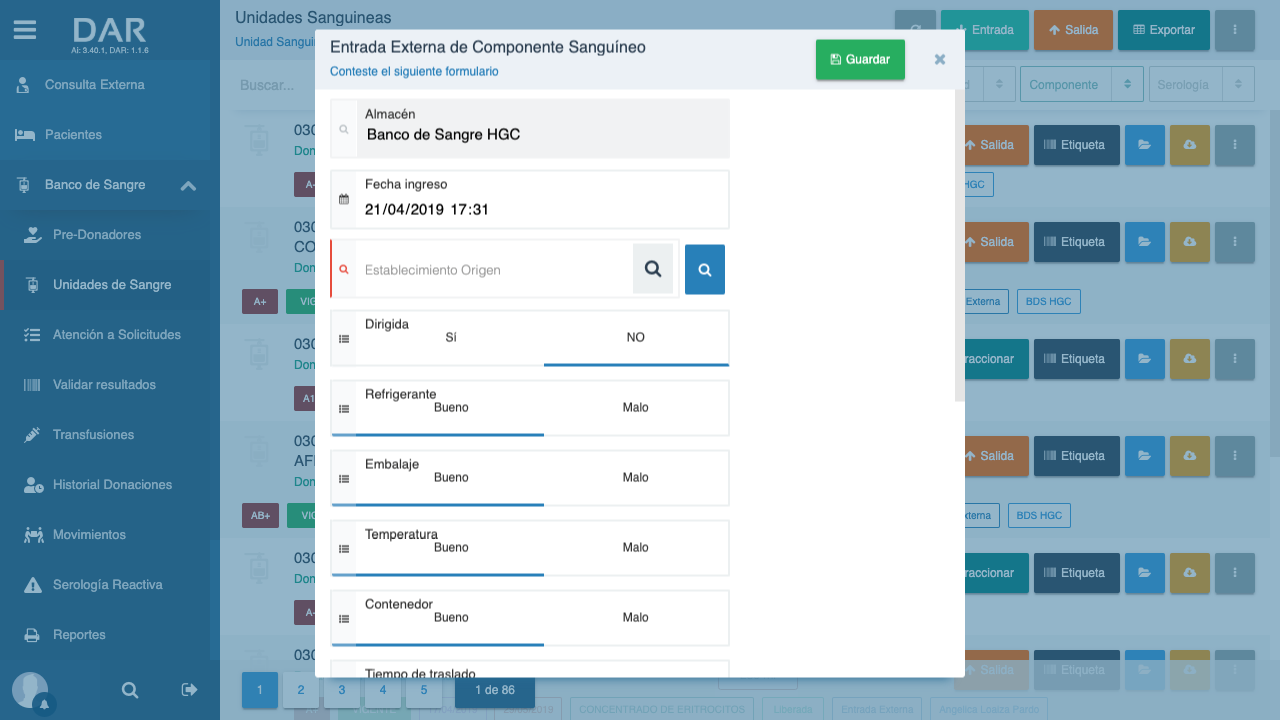The width and height of the screenshot is (1280, 720).
Task: Click the Reportes printer icon
Action: [x=32, y=635]
